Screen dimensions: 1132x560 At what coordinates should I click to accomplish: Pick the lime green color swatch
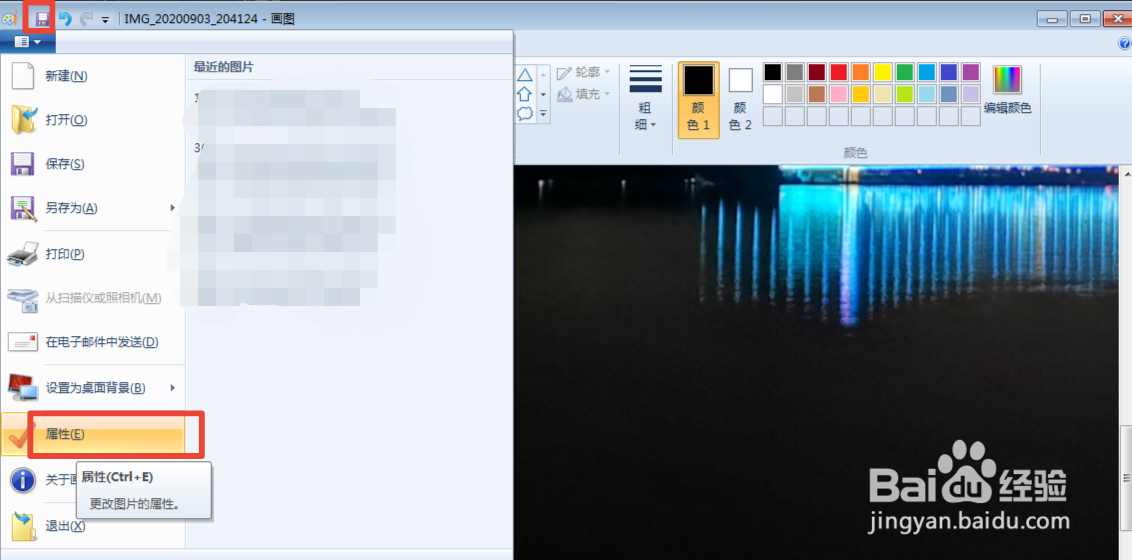tap(905, 94)
